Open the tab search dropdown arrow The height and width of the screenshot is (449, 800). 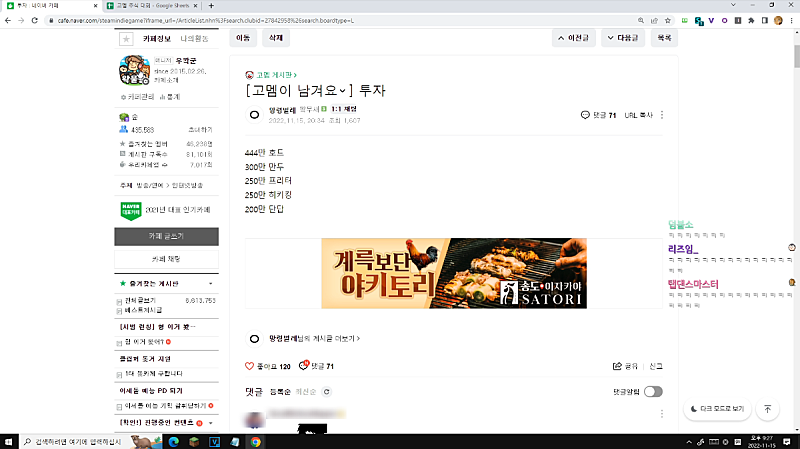(x=733, y=5)
